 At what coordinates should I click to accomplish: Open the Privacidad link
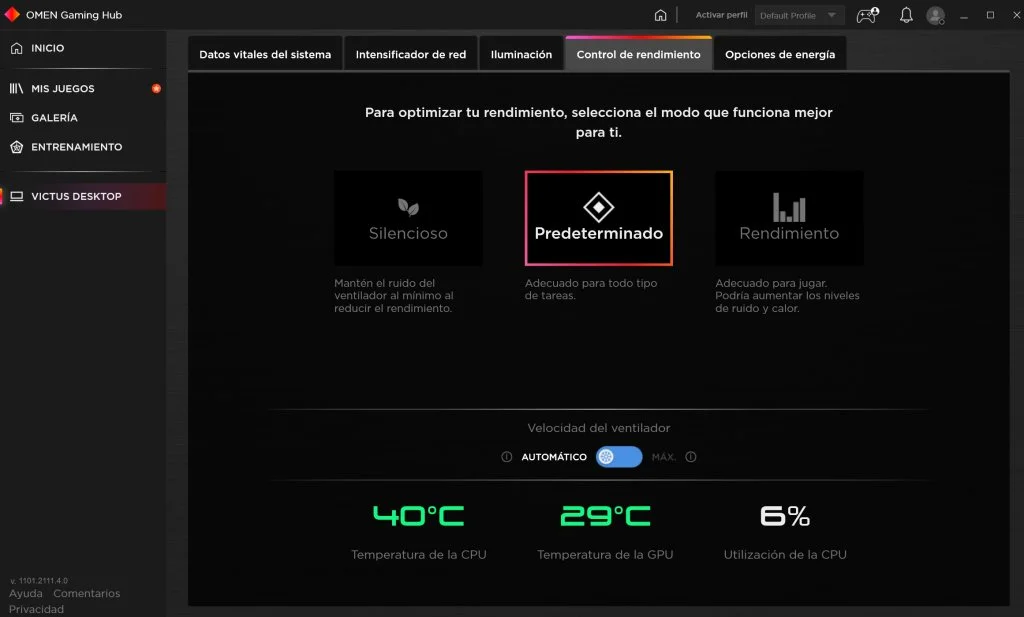(36, 609)
